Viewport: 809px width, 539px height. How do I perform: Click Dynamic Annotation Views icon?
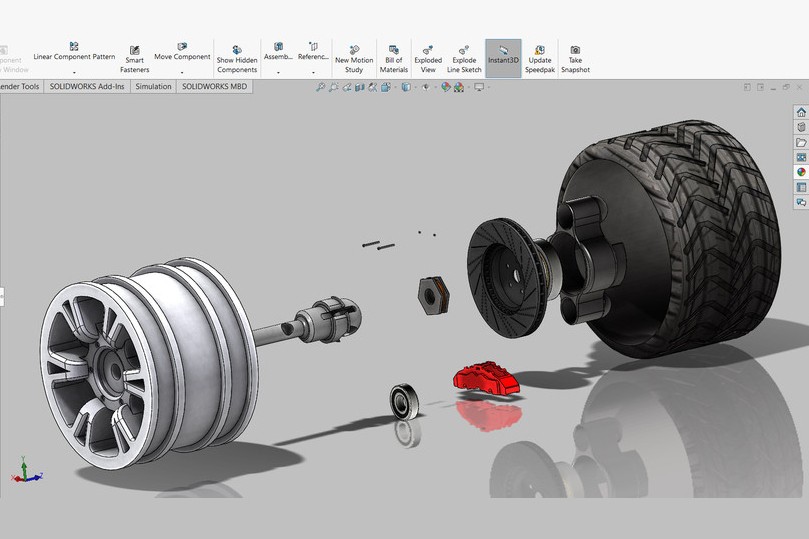(x=373, y=87)
